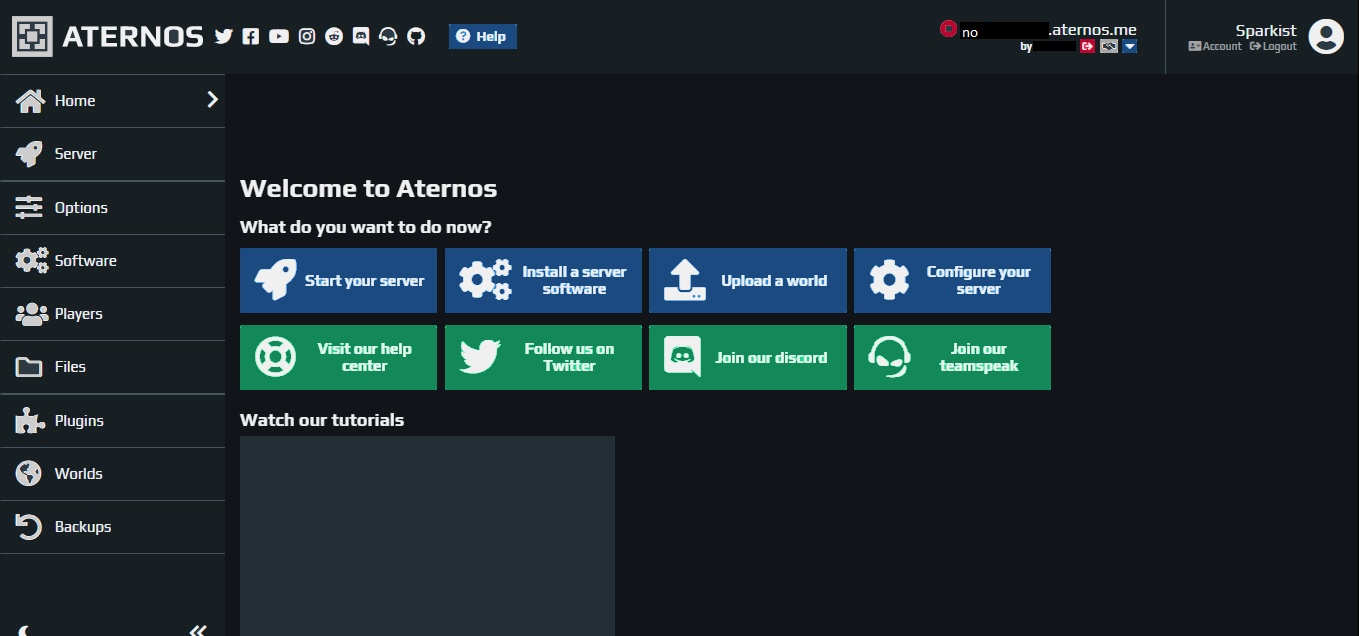Open the Discord icon in the header
1359x636 pixels.
[x=361, y=36]
